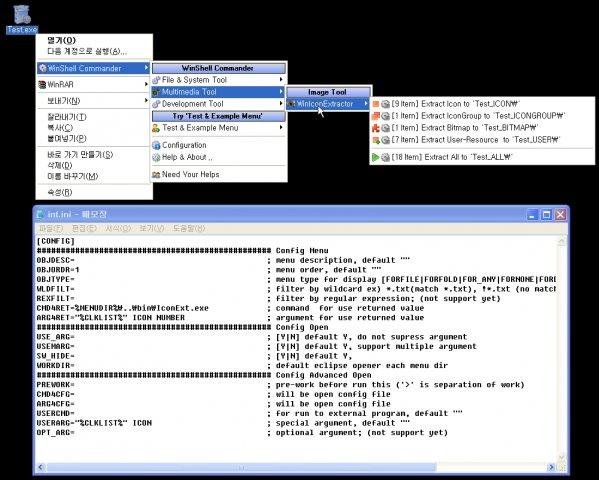Click the orange Extract Icon entry icon

(x=376, y=104)
